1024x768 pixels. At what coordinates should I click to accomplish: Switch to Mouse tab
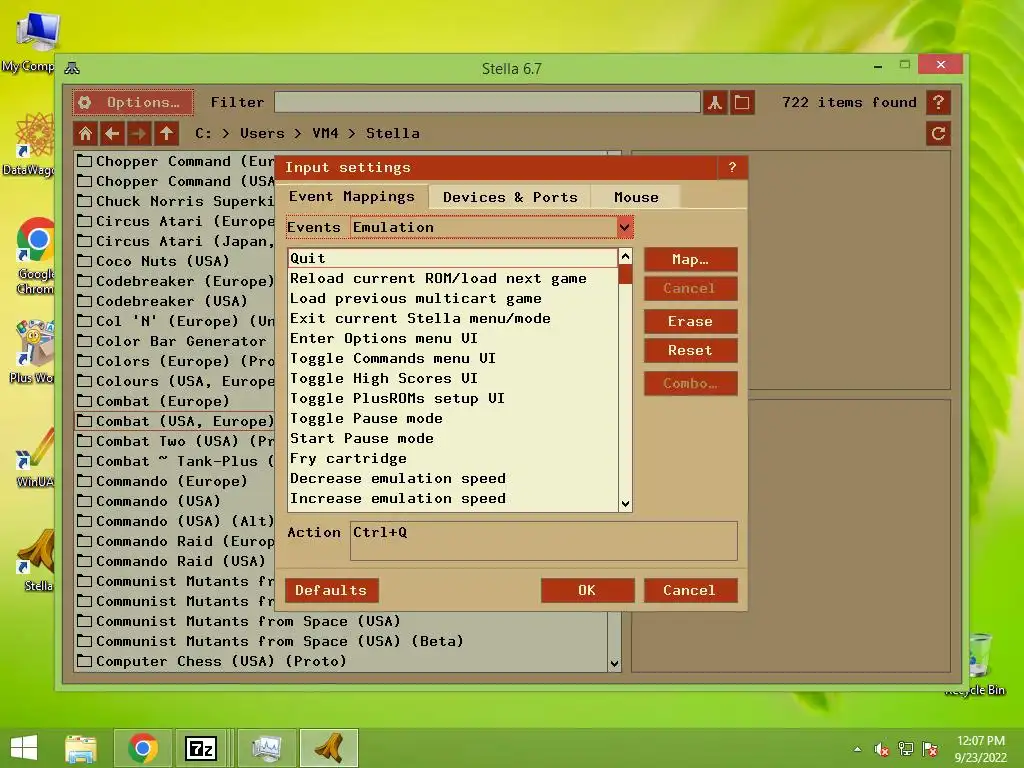tap(636, 197)
